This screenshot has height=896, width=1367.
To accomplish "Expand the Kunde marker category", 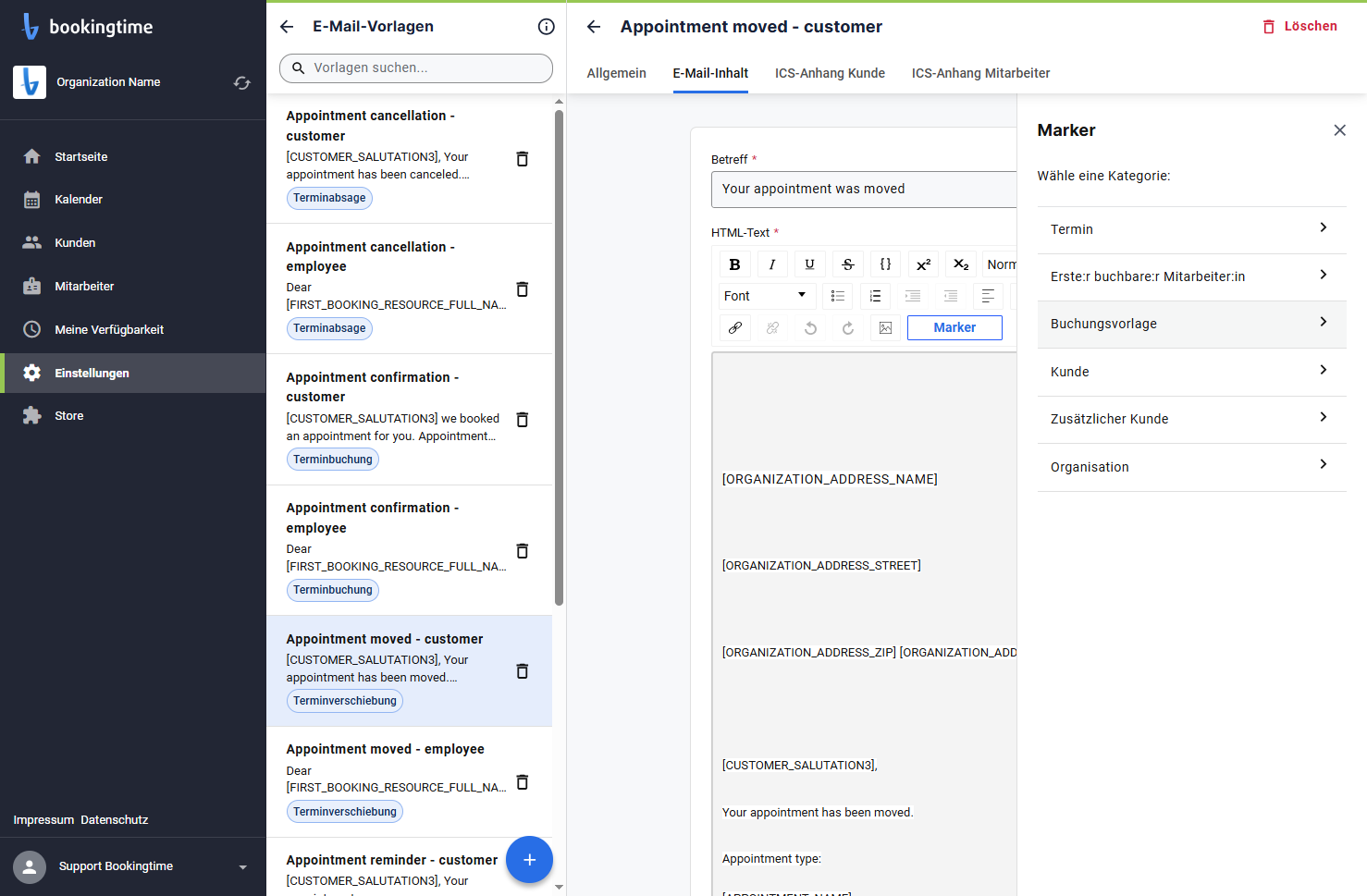I will (1191, 372).
